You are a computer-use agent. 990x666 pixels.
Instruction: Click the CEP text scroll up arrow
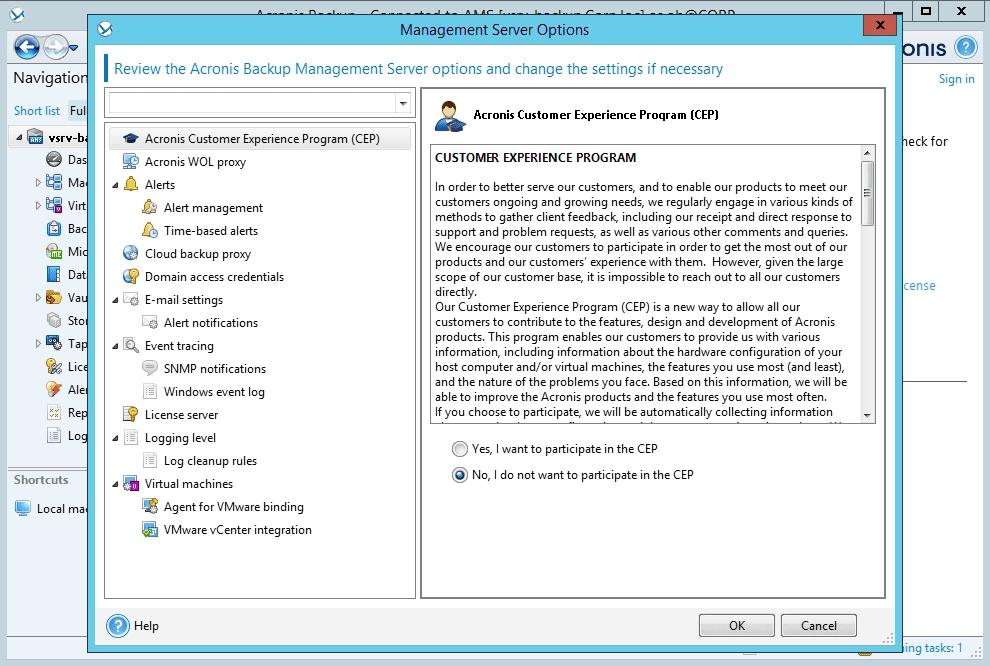click(867, 153)
